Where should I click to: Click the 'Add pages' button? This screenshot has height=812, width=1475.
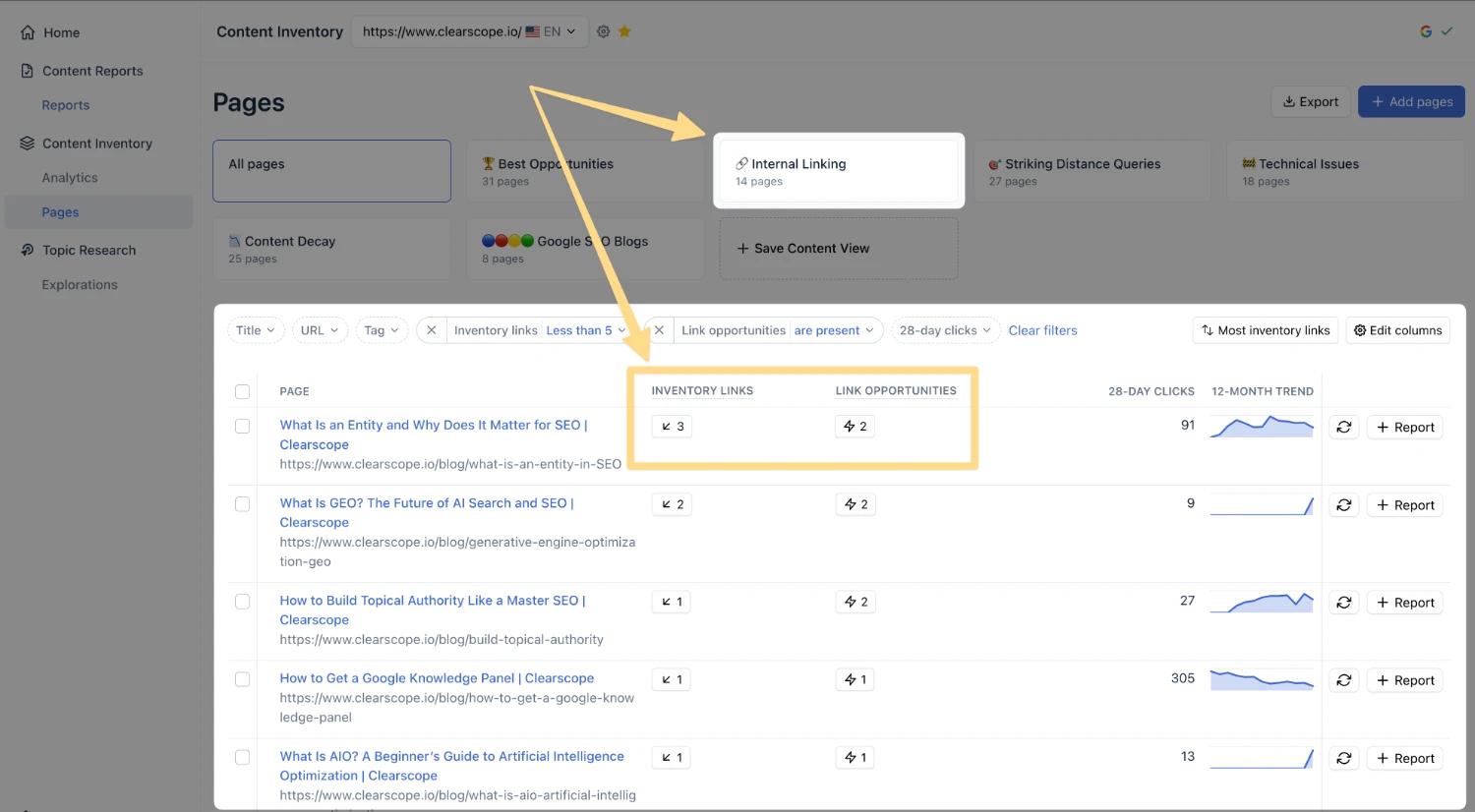point(1411,101)
